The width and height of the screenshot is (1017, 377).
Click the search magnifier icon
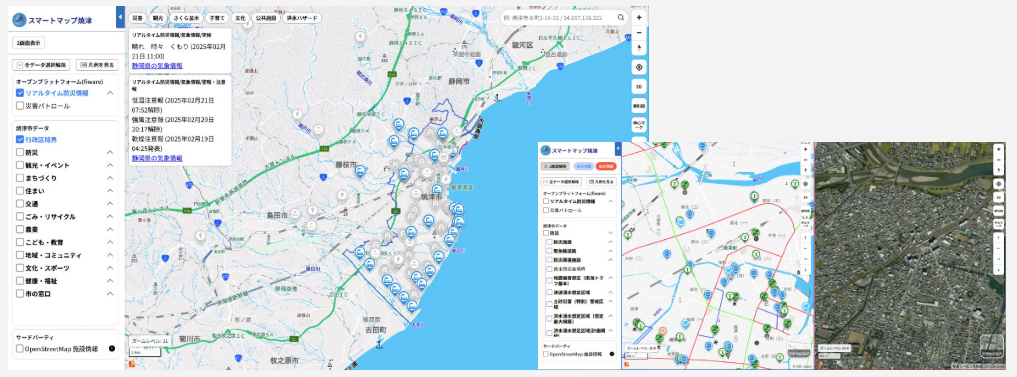[x=621, y=18]
